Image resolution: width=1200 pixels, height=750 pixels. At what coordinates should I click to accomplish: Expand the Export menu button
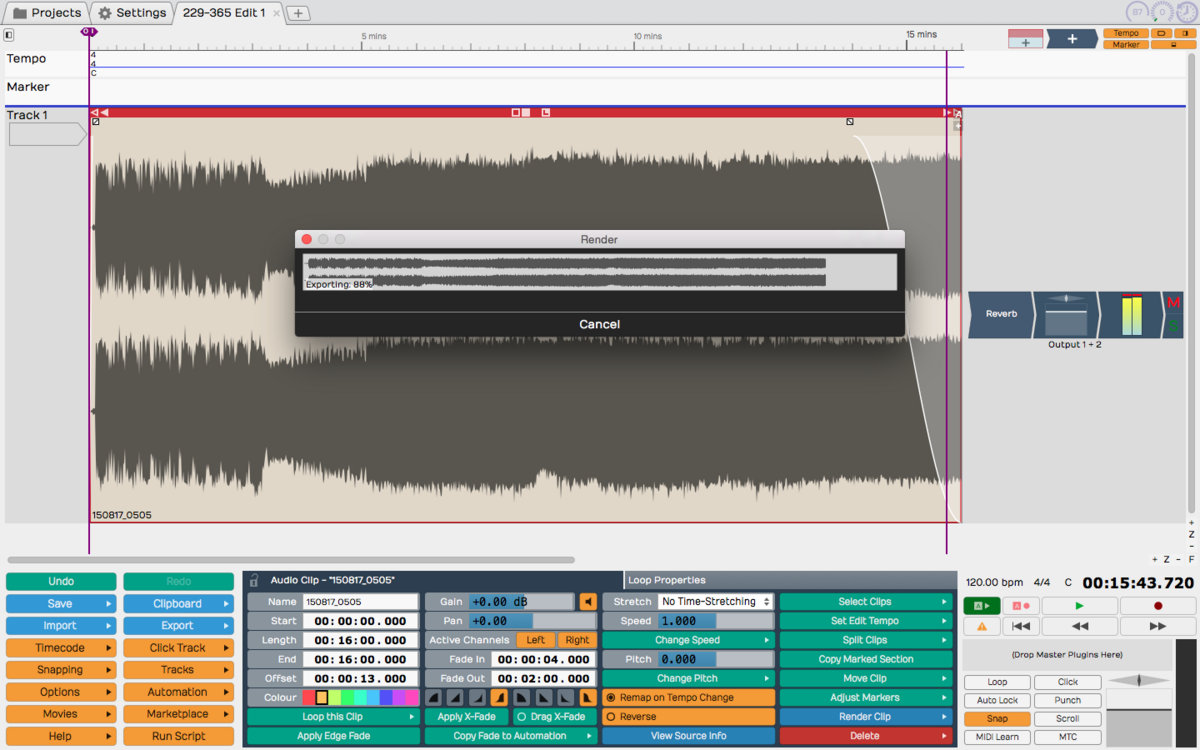pos(178,626)
